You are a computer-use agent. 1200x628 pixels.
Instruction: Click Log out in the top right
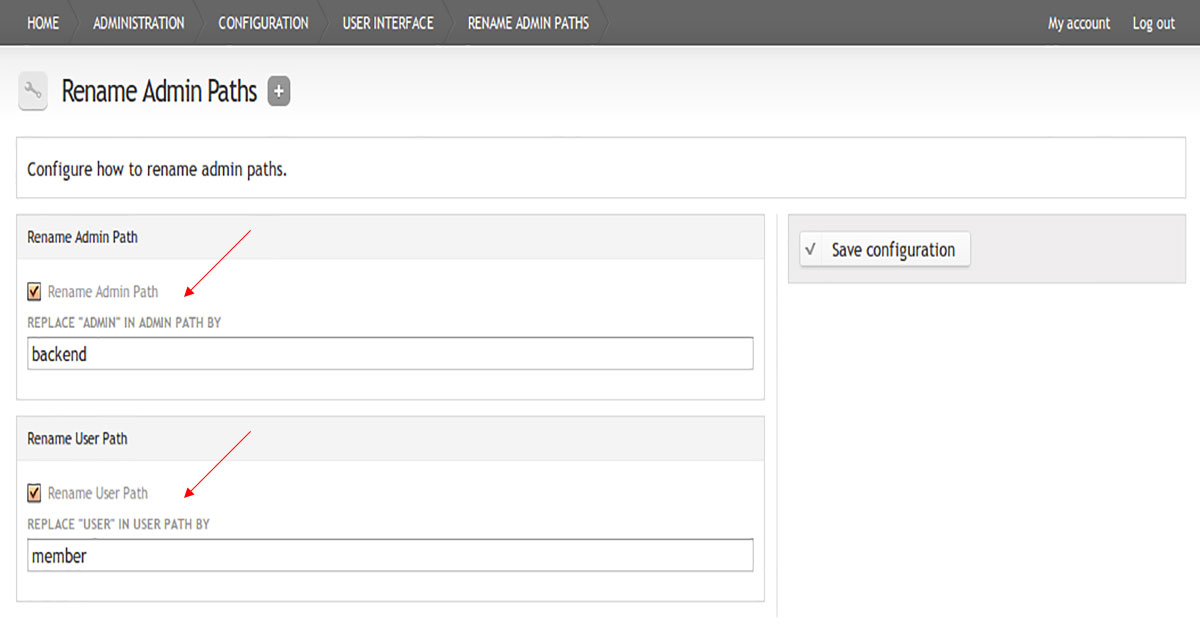1153,22
